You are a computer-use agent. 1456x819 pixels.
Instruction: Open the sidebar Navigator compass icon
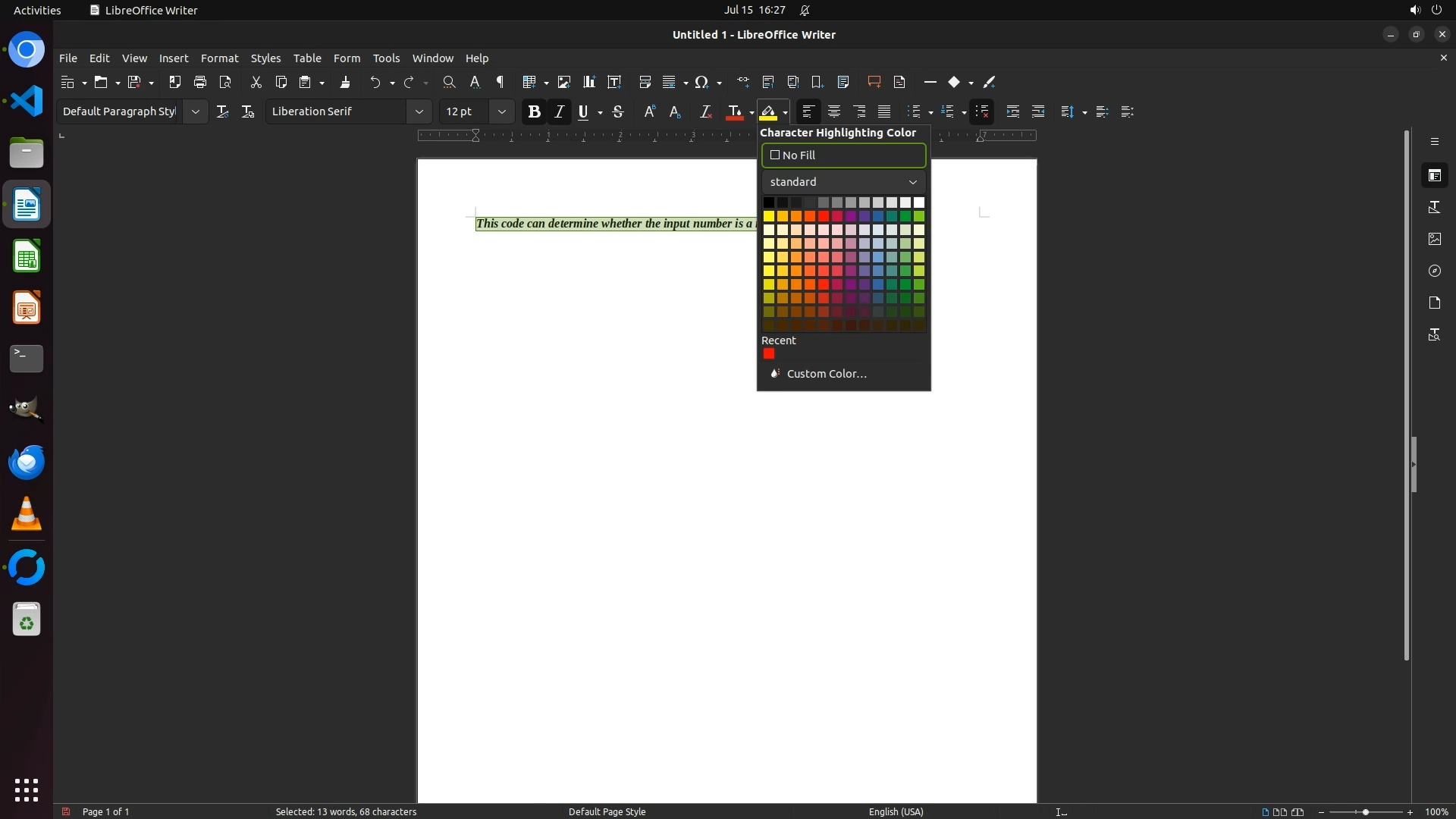tap(1434, 271)
